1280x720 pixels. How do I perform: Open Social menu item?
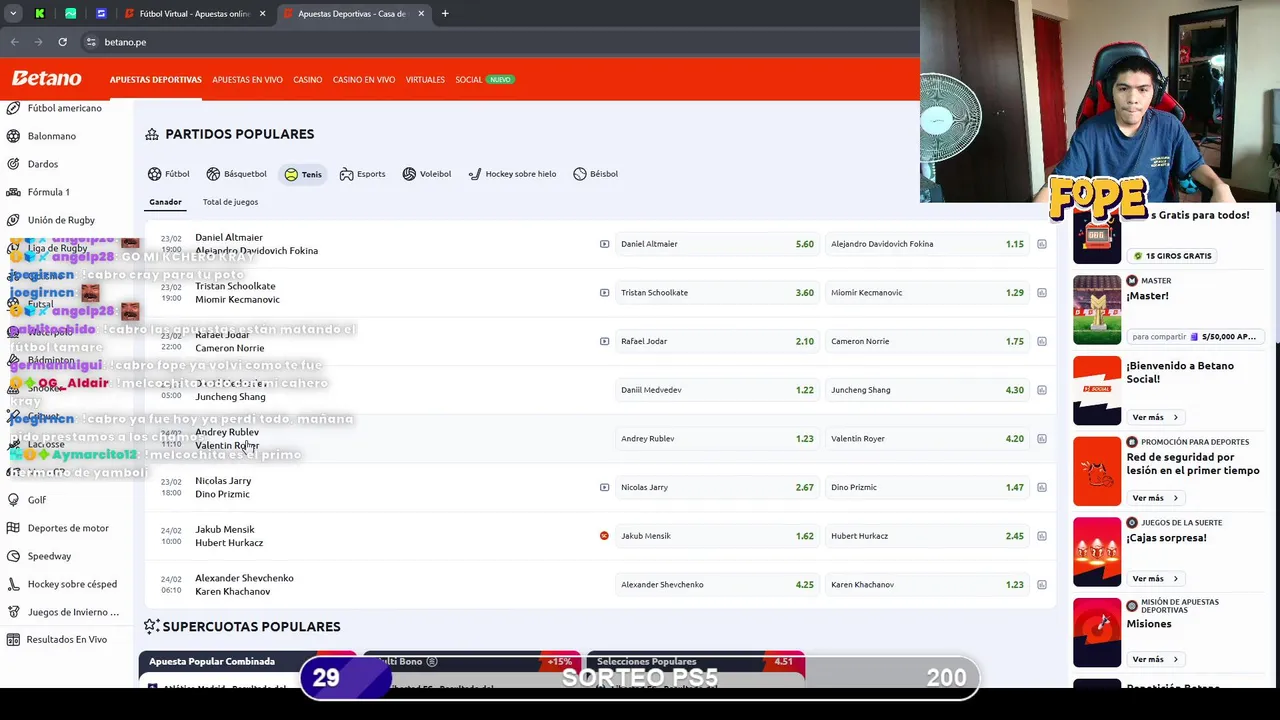click(469, 80)
